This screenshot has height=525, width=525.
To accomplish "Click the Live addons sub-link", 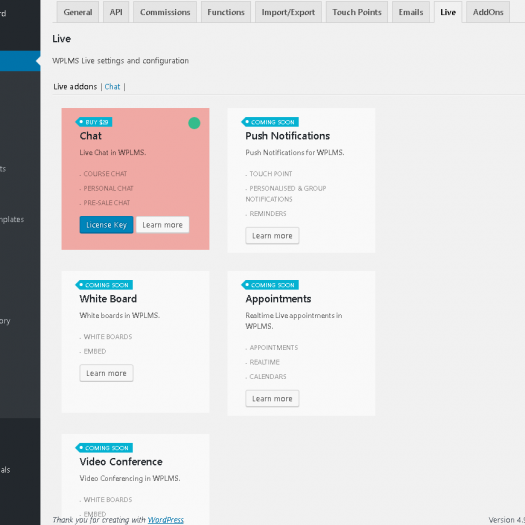I will 75,87.
